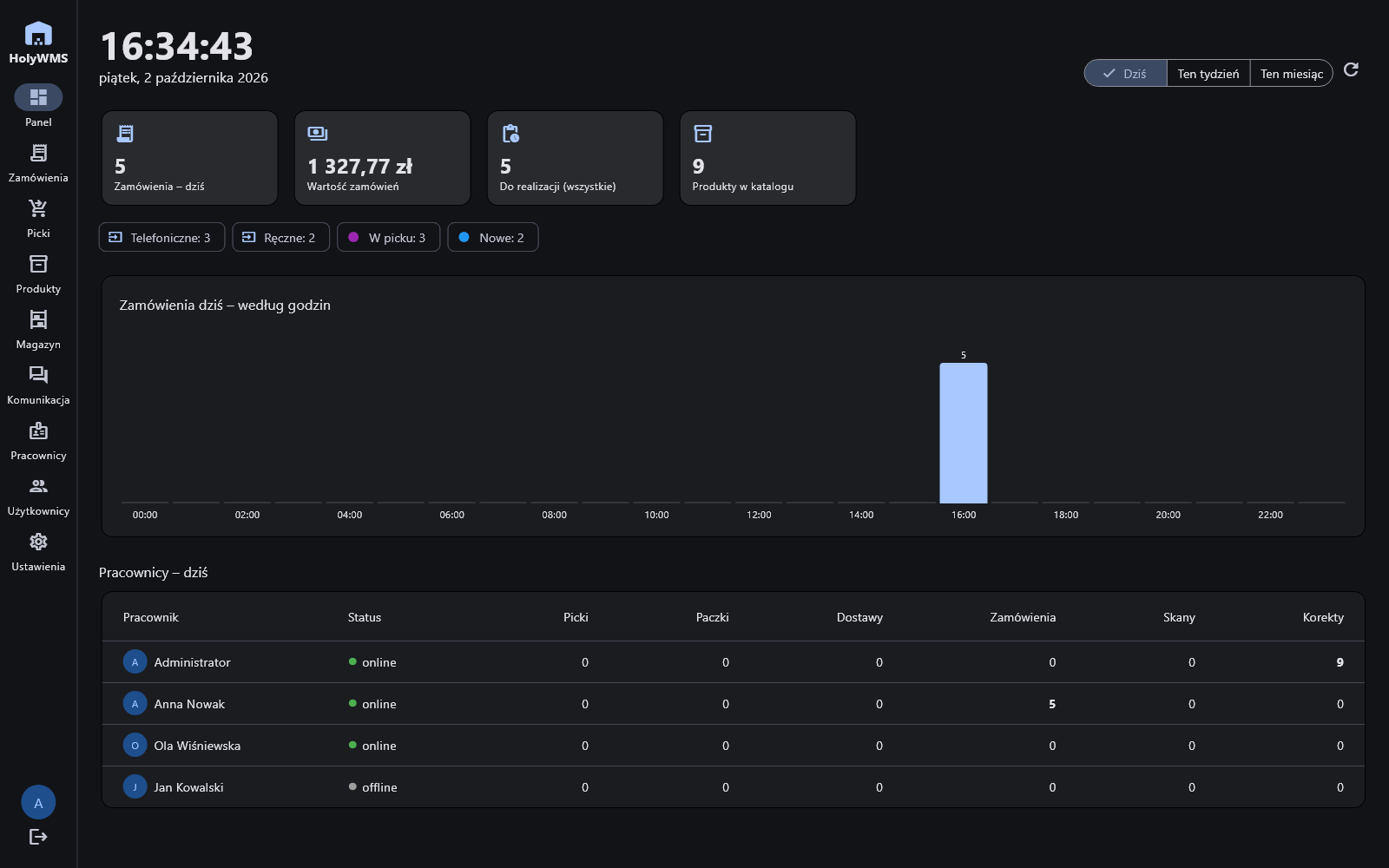Click the Telefoniczne: 3 chip
Viewport: 1389px width, 868px height.
coord(161,238)
